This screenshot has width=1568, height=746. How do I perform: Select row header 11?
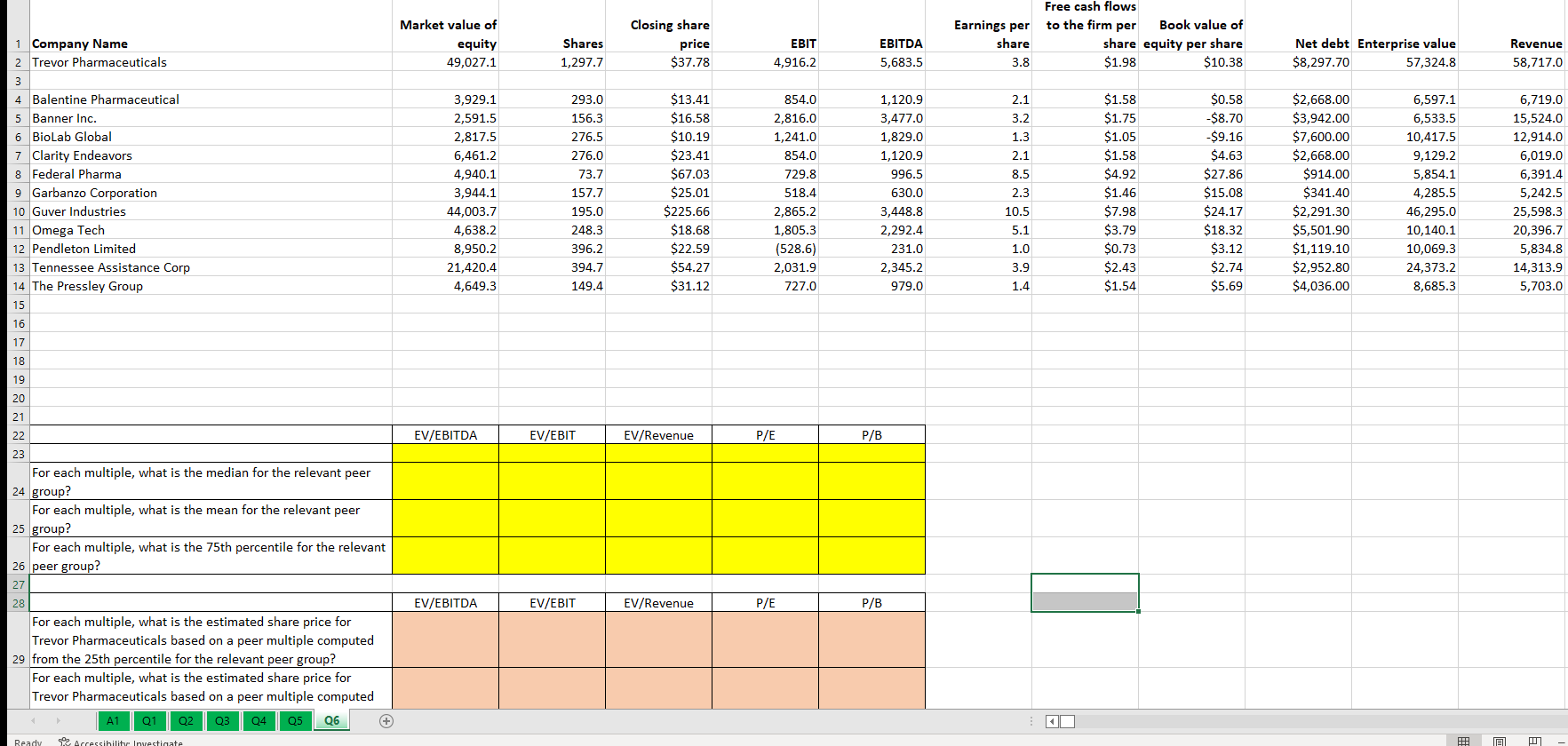click(18, 230)
